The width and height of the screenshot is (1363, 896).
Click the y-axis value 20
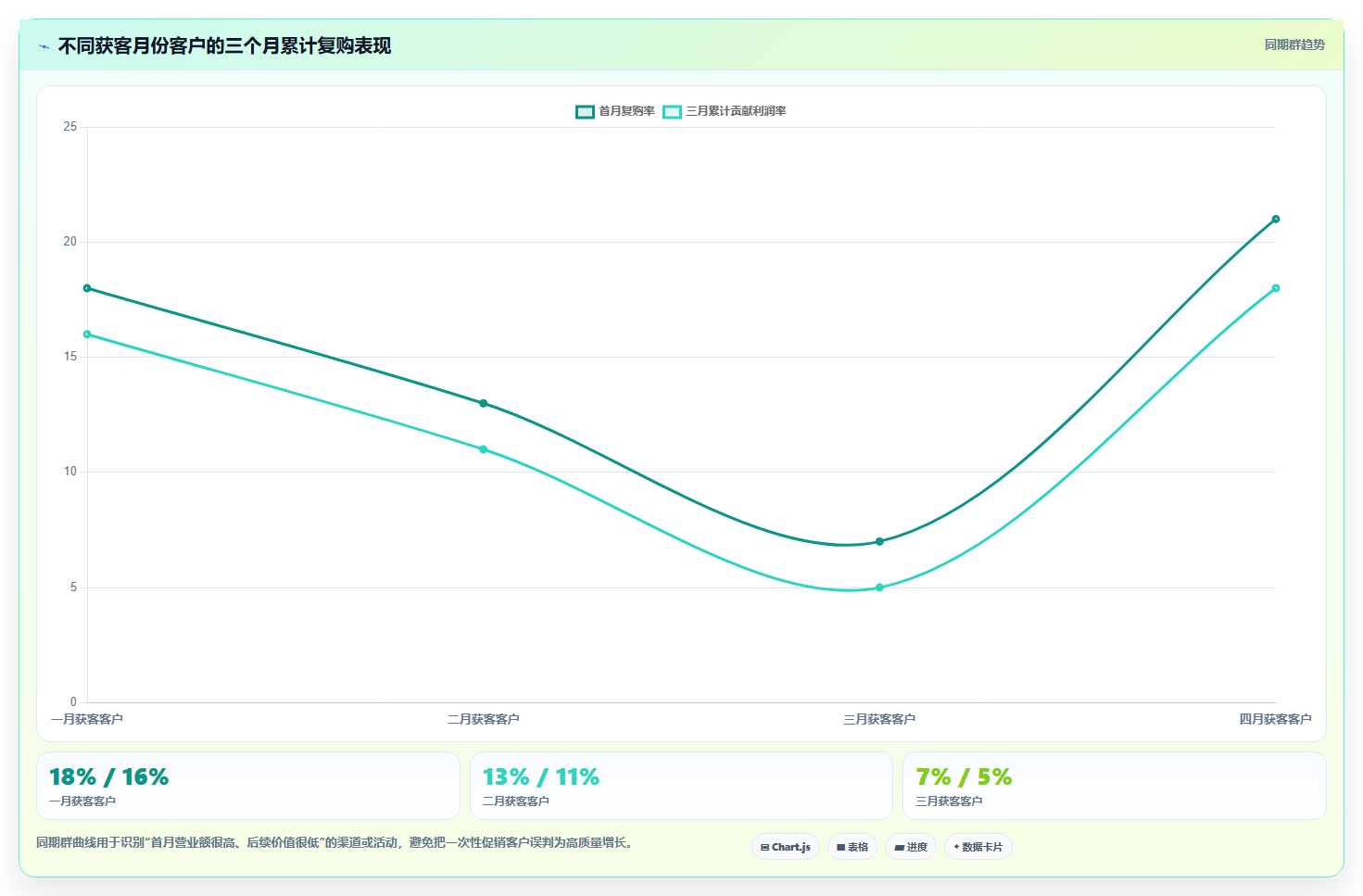pyautogui.click(x=70, y=242)
